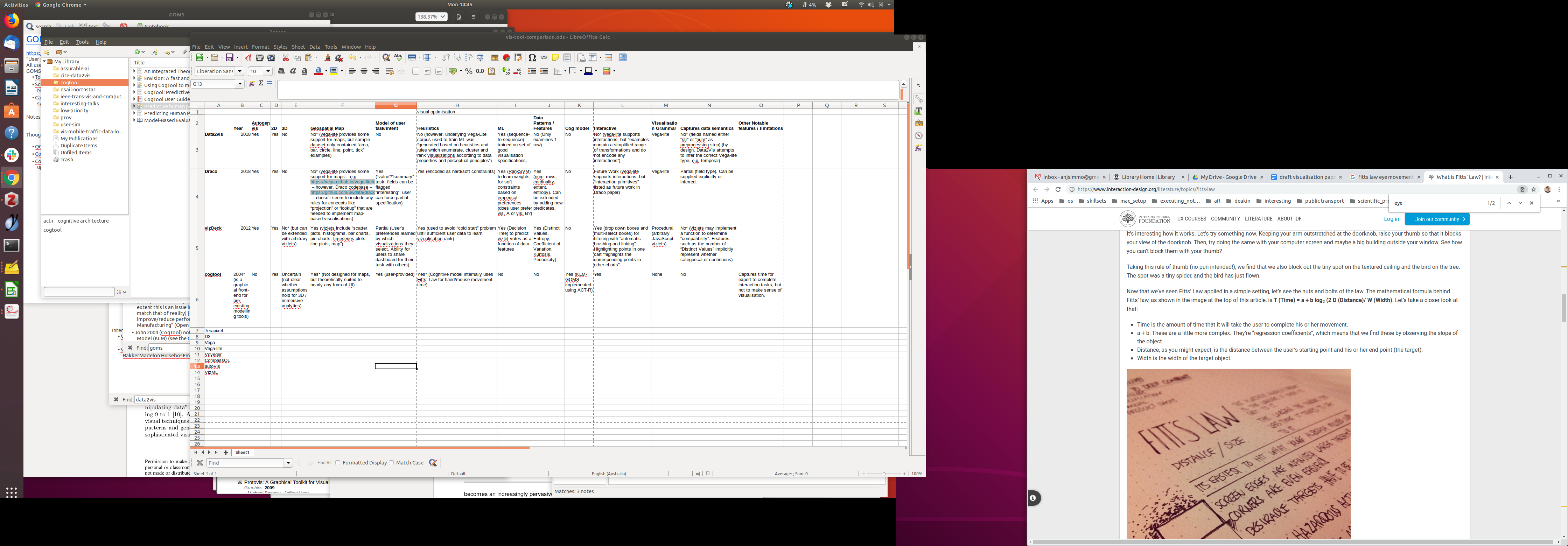This screenshot has height=546, width=1568.
Task: Open the font size dropdown
Action: click(268, 71)
